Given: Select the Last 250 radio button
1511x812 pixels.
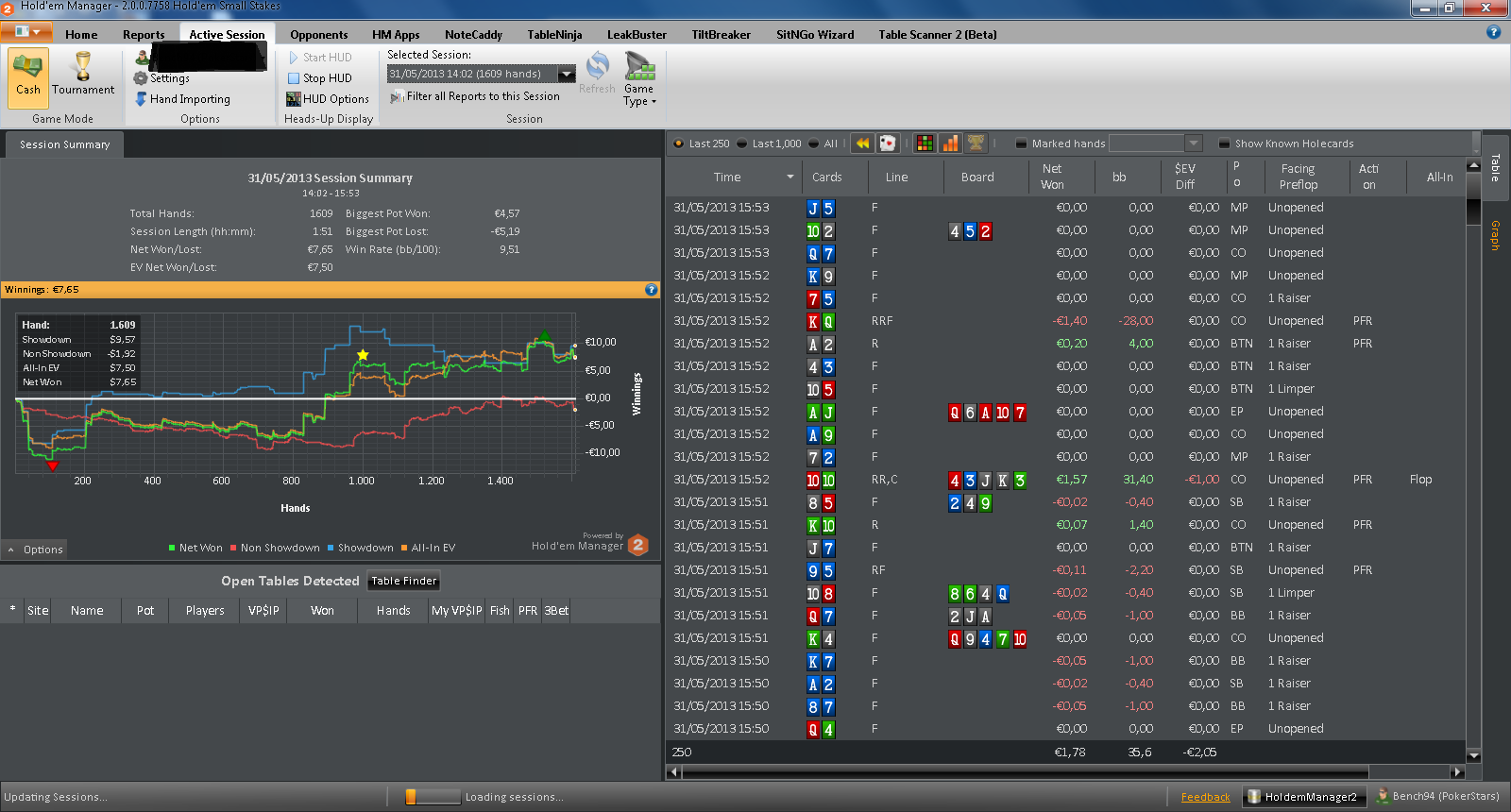Looking at the screenshot, I should tap(678, 144).
